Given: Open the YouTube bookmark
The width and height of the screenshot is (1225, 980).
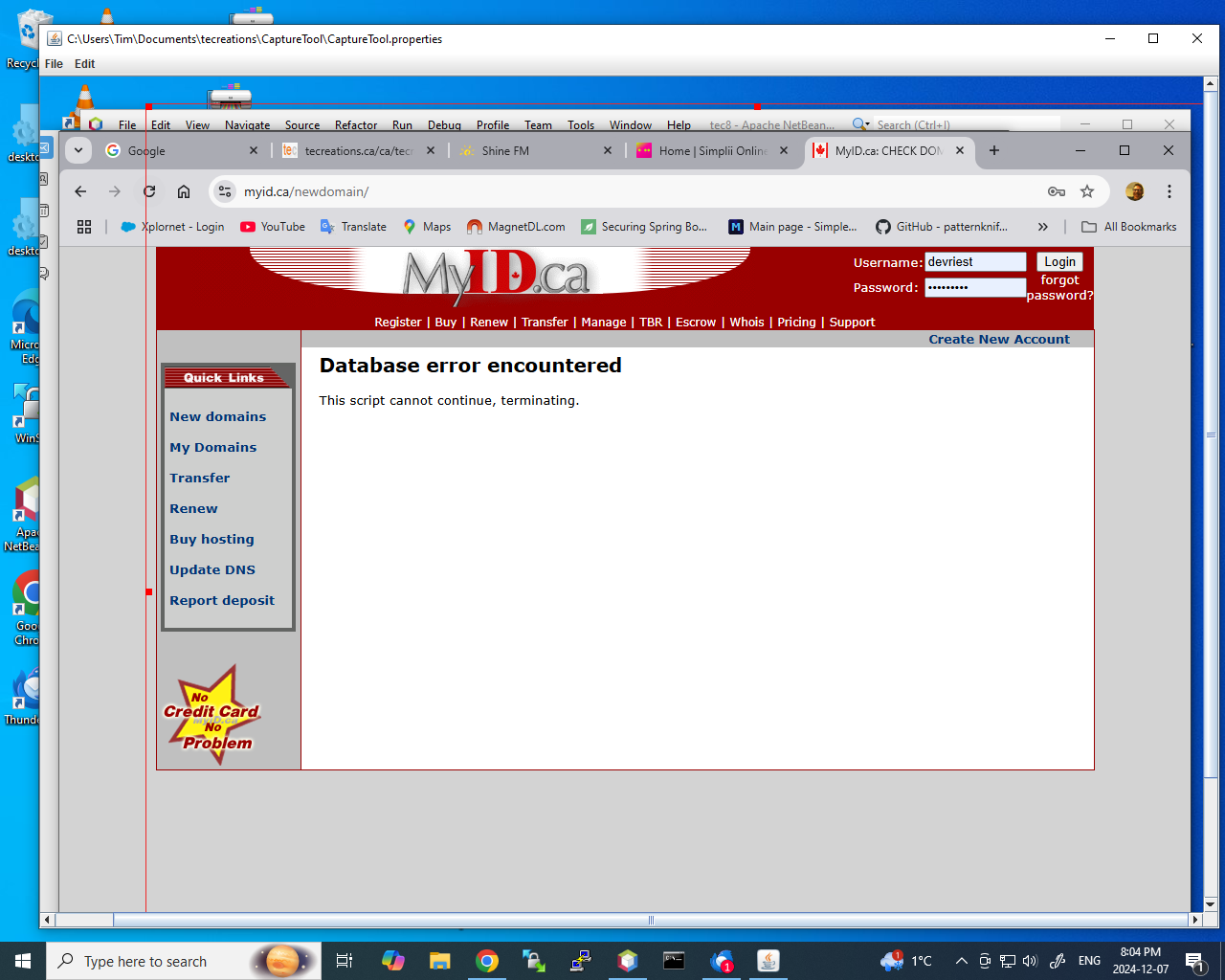Looking at the screenshot, I should 273,227.
